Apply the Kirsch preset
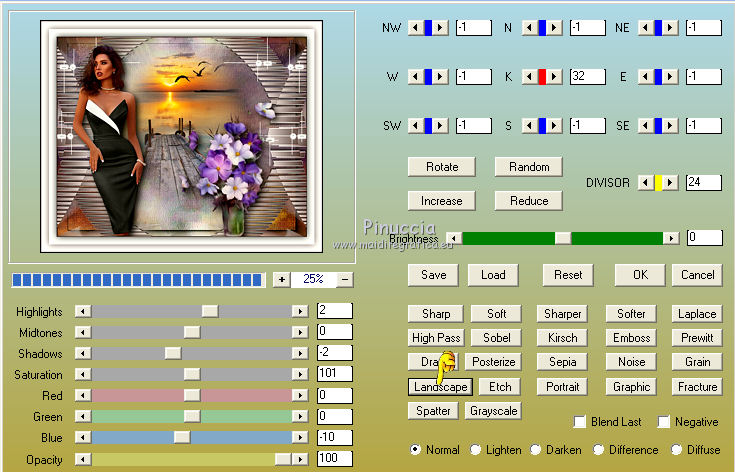The width and height of the screenshot is (735, 472). (562, 337)
